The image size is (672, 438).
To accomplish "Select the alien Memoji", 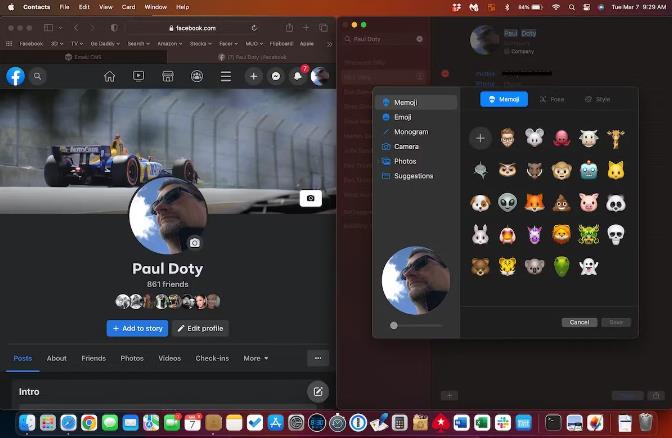I will click(507, 202).
